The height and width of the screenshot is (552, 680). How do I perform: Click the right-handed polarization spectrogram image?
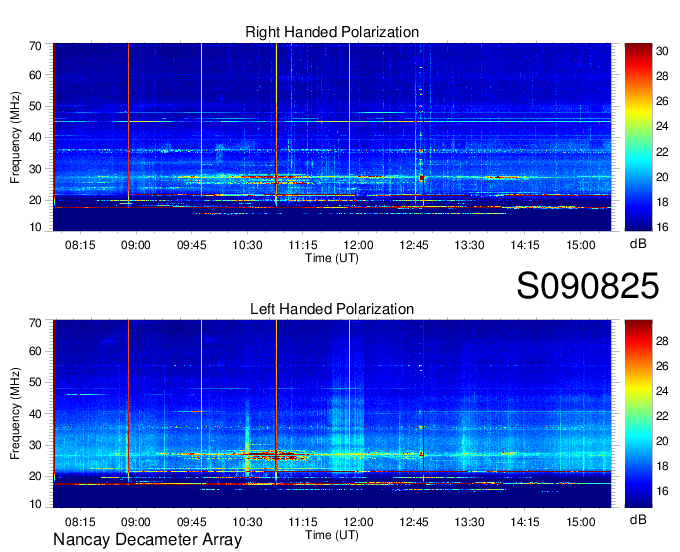coord(332,137)
